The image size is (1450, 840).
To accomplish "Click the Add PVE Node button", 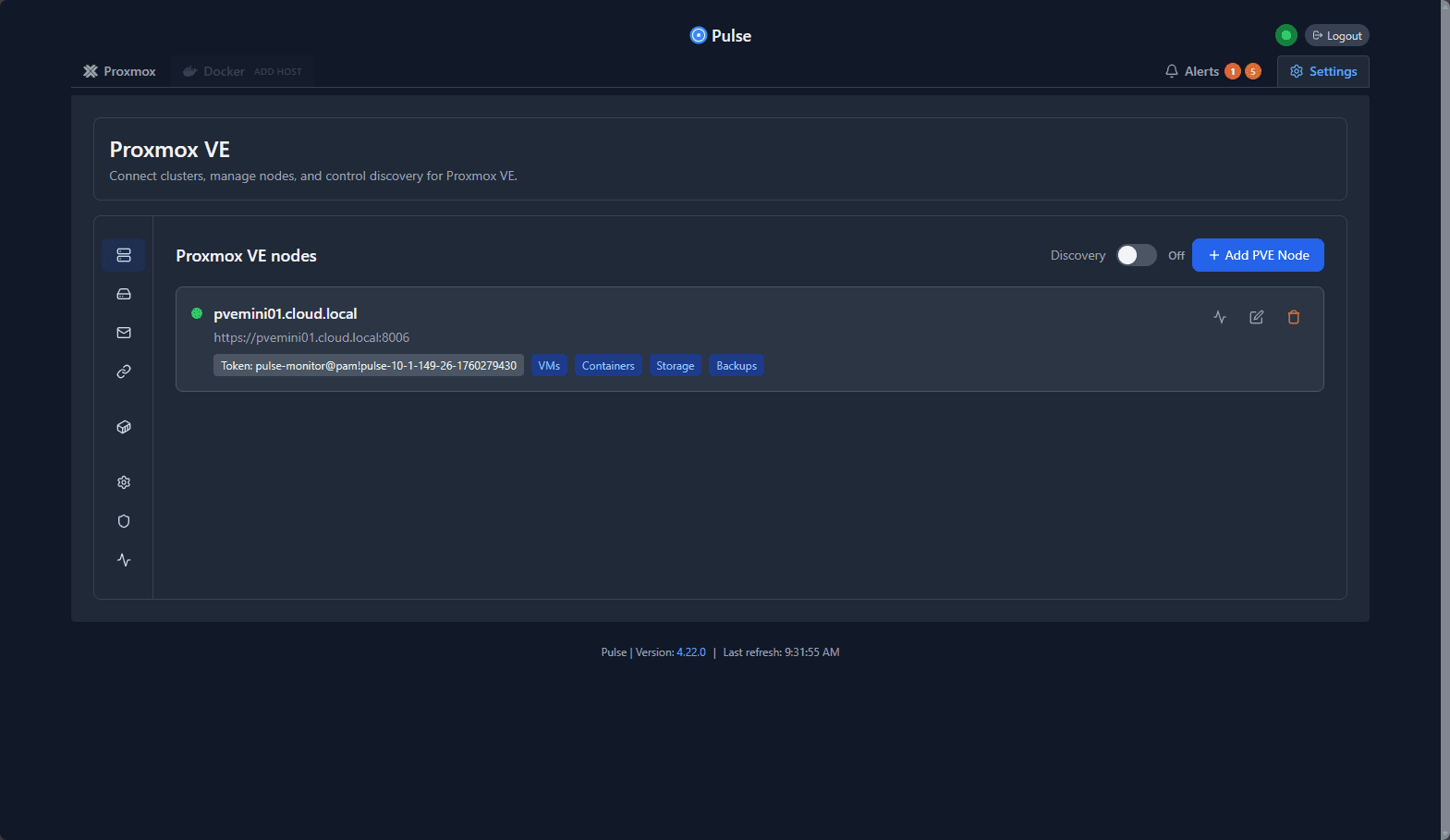I will 1258,255.
